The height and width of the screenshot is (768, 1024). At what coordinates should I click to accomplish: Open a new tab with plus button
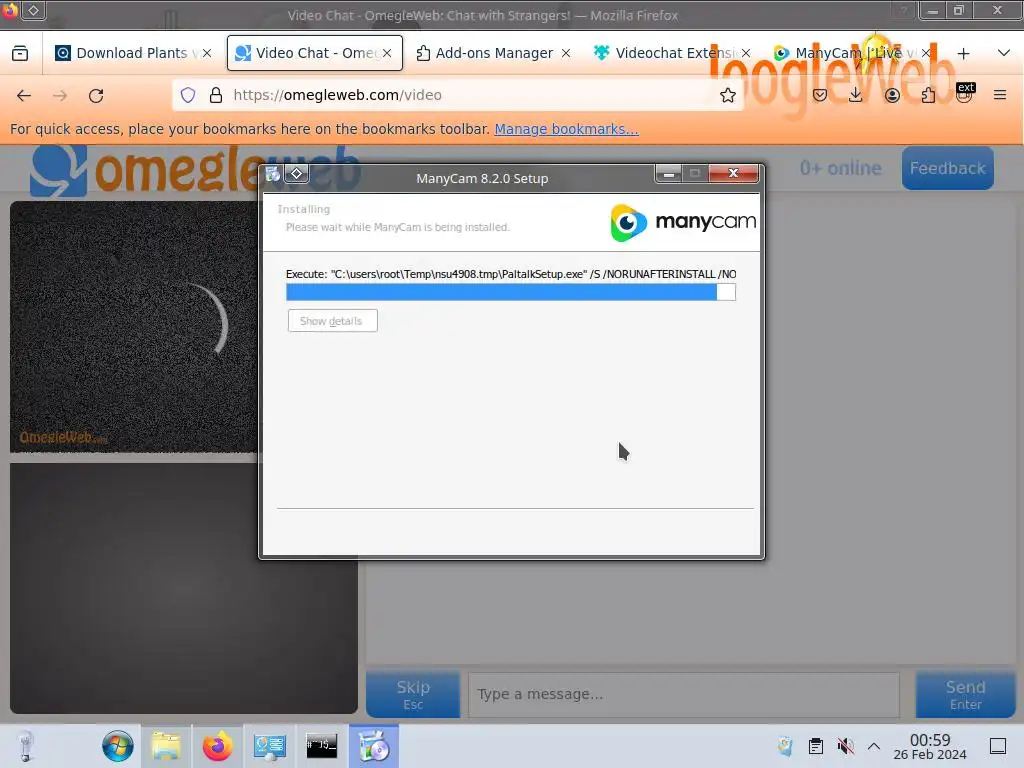(x=963, y=54)
